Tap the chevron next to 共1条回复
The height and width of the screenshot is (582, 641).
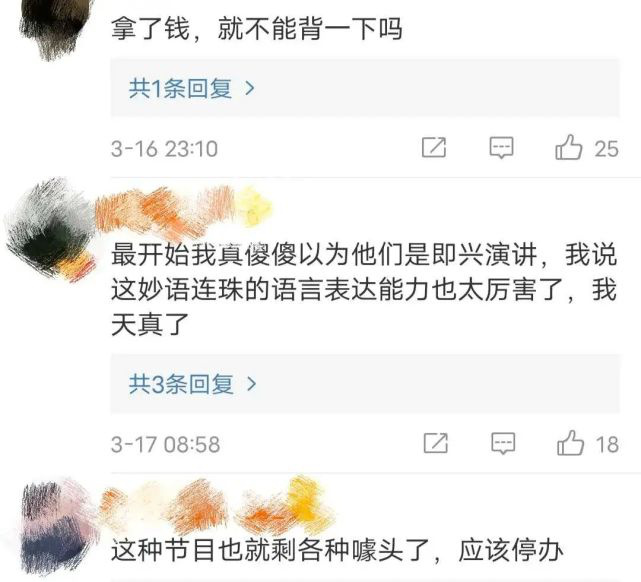(250, 88)
